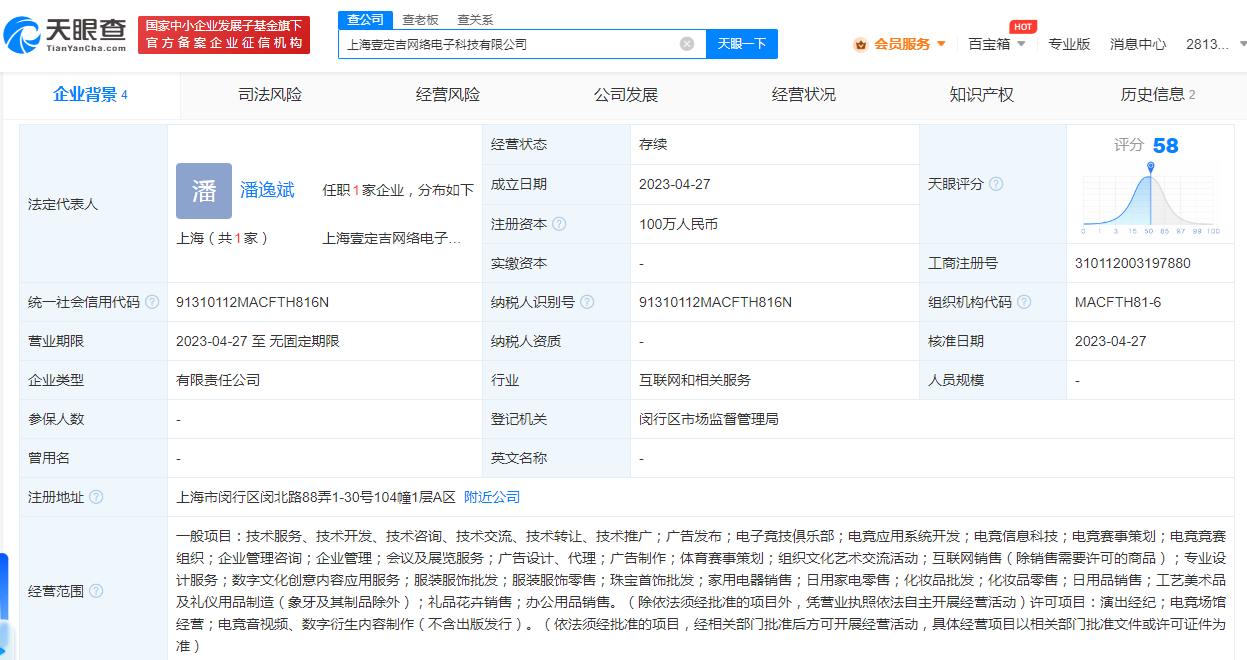Click the 天眼一下 search button
The height and width of the screenshot is (660, 1247).
742,44
